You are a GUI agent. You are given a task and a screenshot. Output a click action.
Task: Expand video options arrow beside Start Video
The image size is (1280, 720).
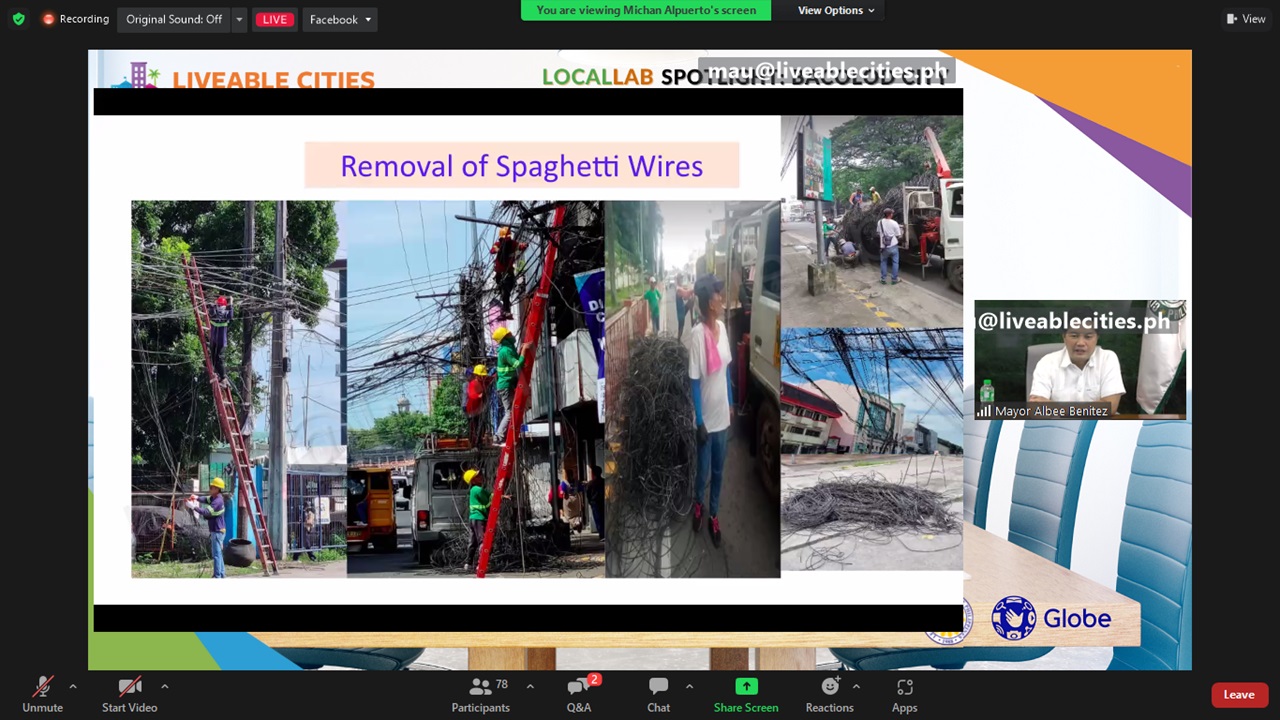click(164, 687)
